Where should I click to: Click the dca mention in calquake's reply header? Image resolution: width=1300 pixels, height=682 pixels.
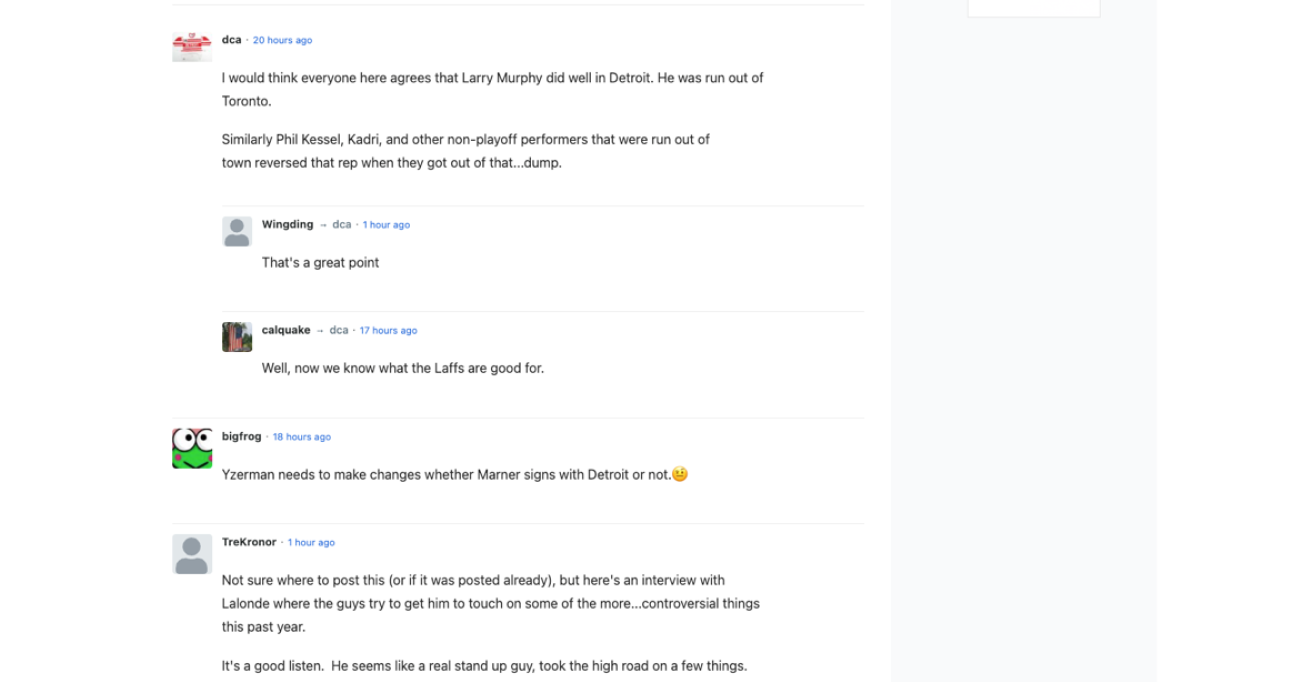(x=339, y=330)
